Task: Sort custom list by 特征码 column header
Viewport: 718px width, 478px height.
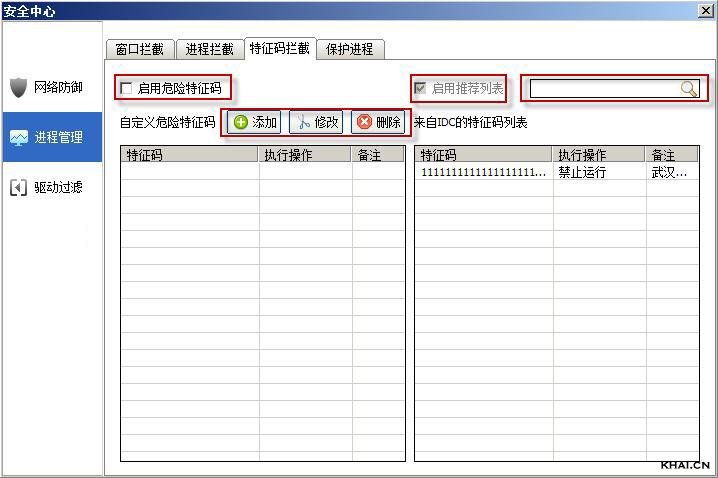Action: (x=189, y=155)
